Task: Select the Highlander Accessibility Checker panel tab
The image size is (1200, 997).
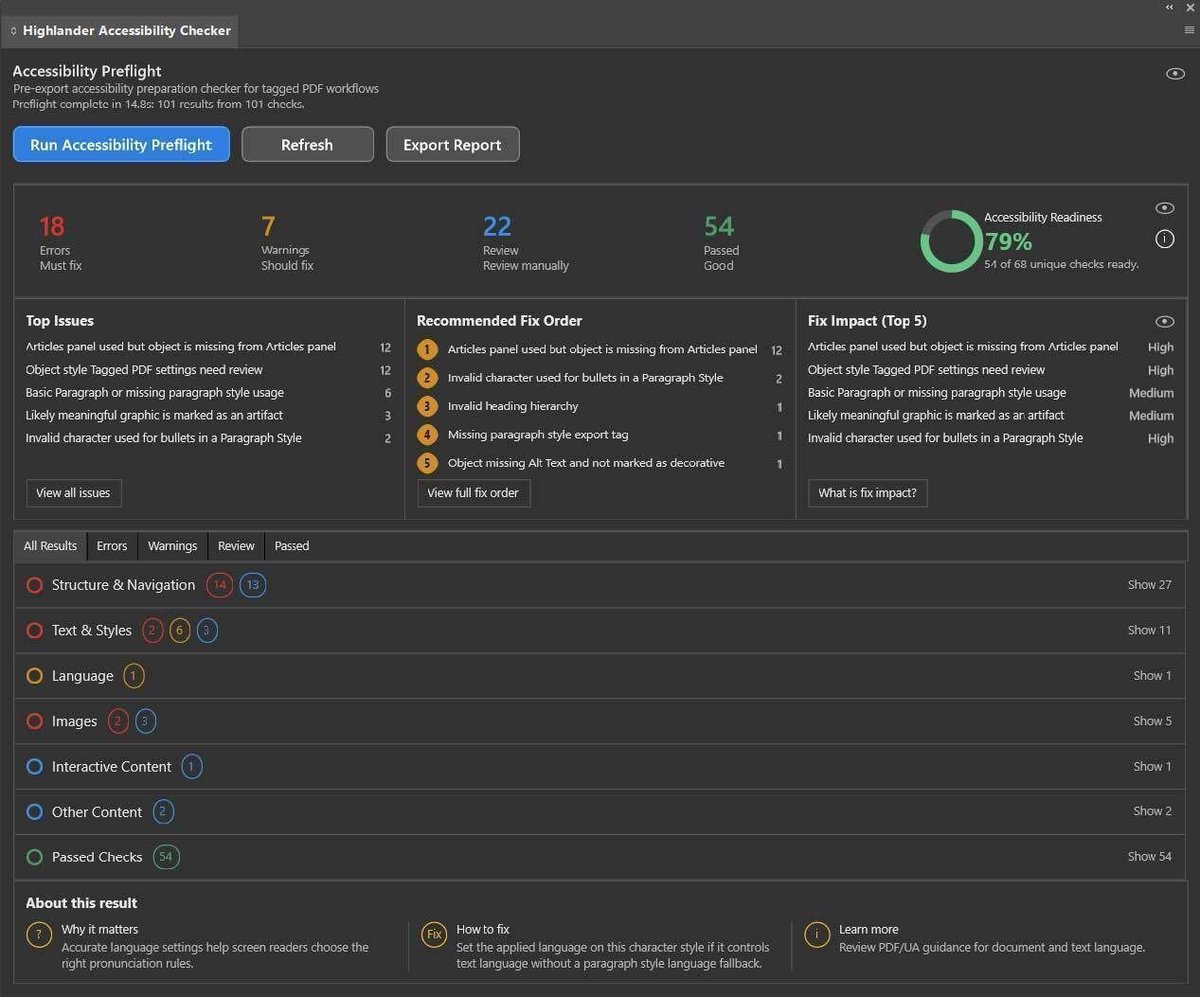Action: pos(120,31)
